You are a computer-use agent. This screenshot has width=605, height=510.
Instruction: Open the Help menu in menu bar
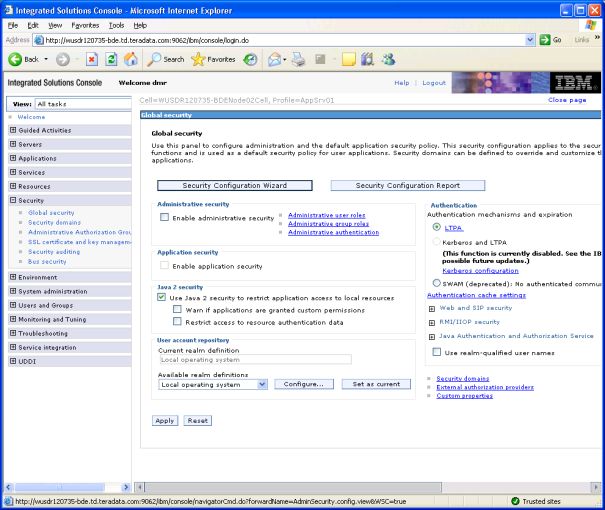[140, 25]
